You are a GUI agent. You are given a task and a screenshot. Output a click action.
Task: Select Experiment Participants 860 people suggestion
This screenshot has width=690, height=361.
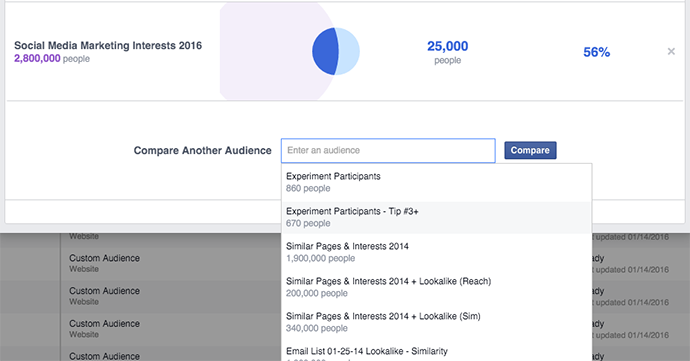click(437, 182)
